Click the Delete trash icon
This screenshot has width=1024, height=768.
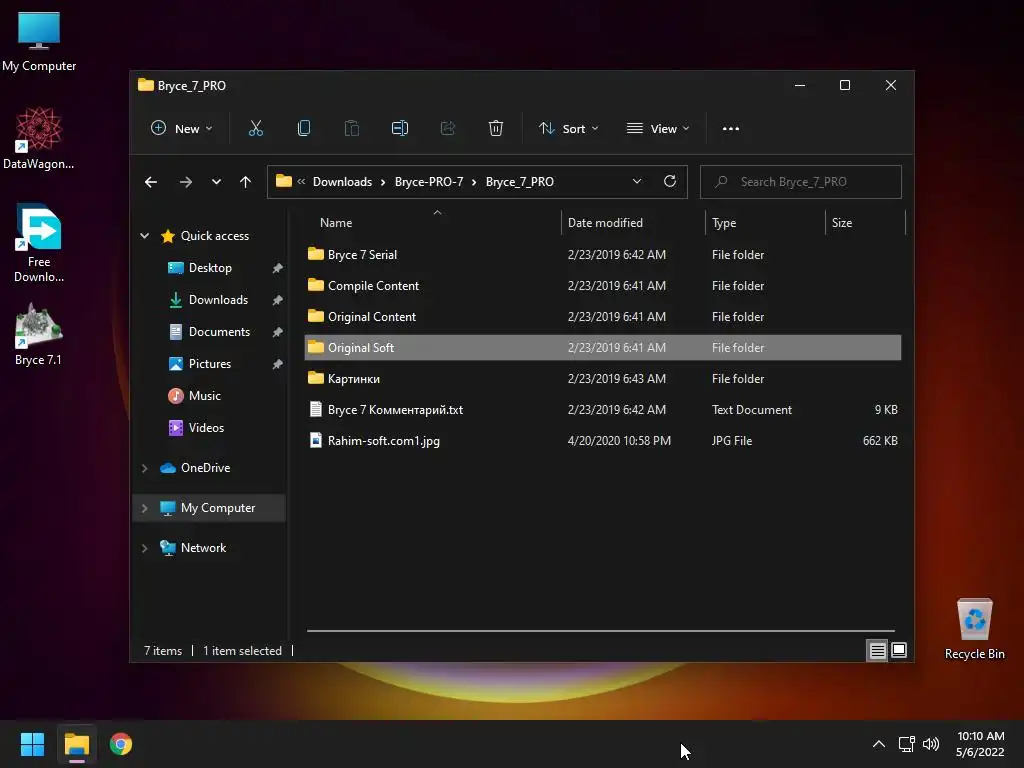(496, 129)
